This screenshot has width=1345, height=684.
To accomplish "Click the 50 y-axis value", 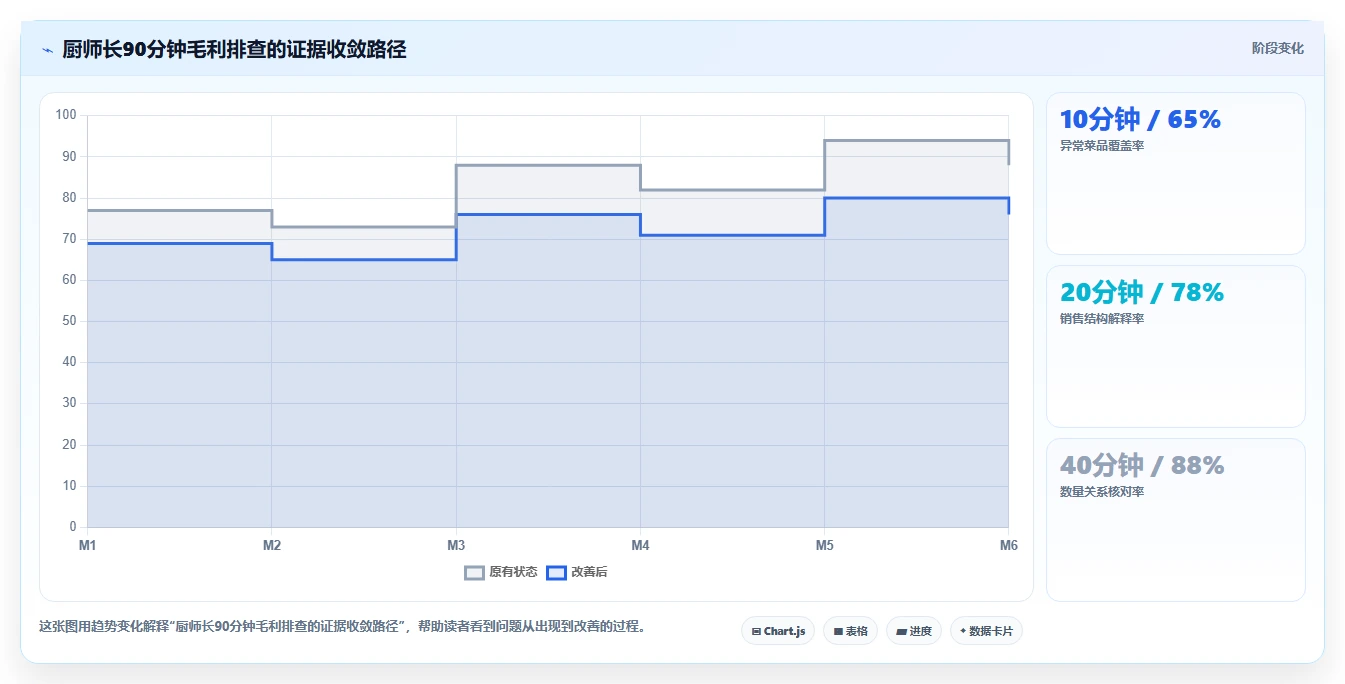I will click(69, 321).
